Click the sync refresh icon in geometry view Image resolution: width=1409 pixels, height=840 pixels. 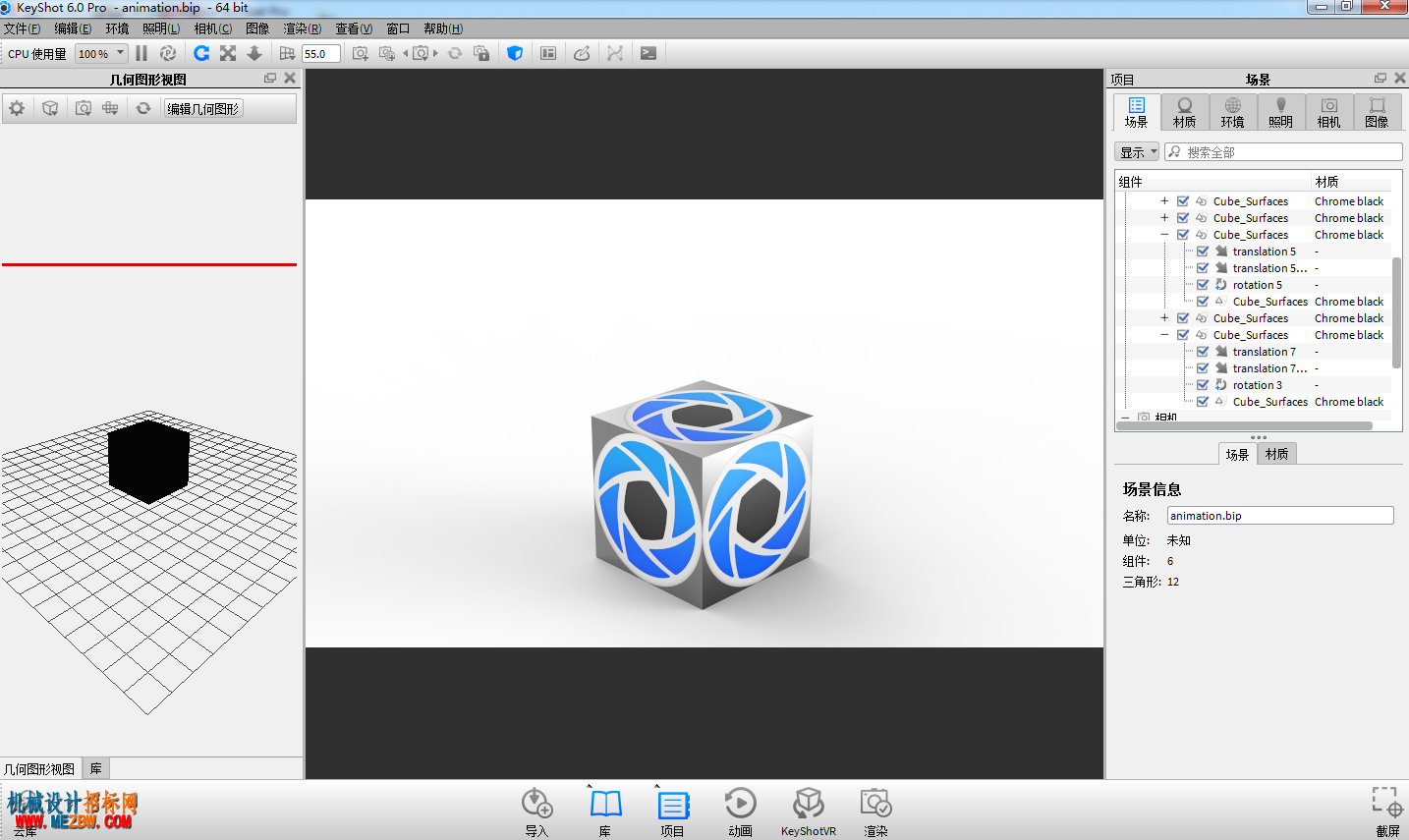(143, 108)
